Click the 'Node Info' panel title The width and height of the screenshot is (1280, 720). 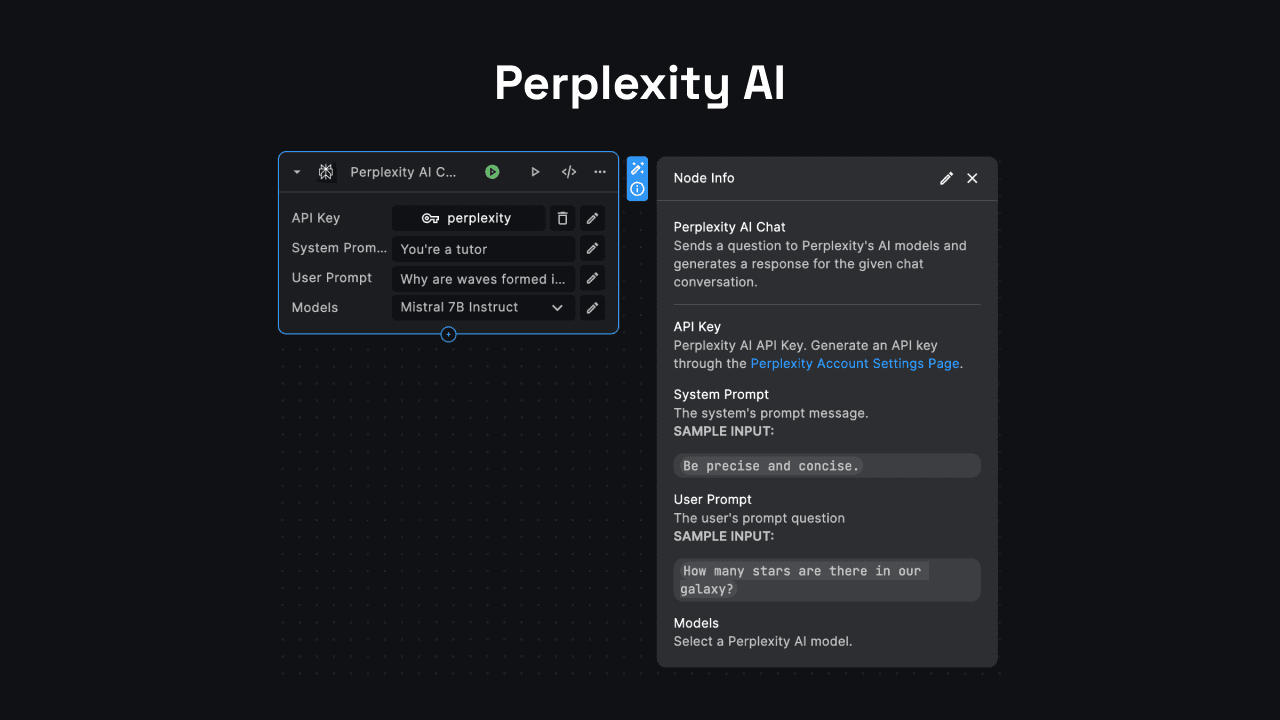click(704, 178)
